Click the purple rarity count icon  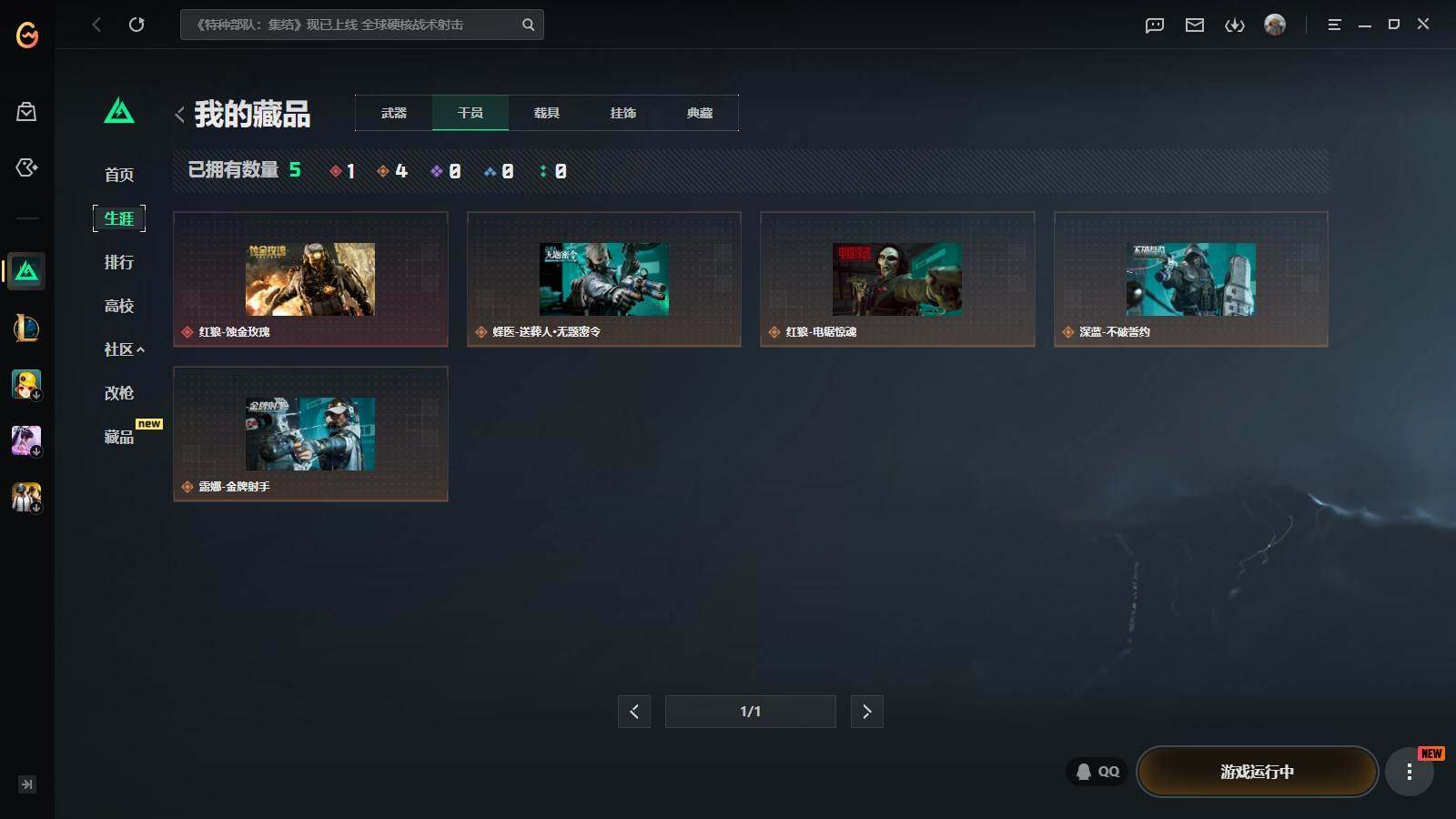tap(437, 171)
